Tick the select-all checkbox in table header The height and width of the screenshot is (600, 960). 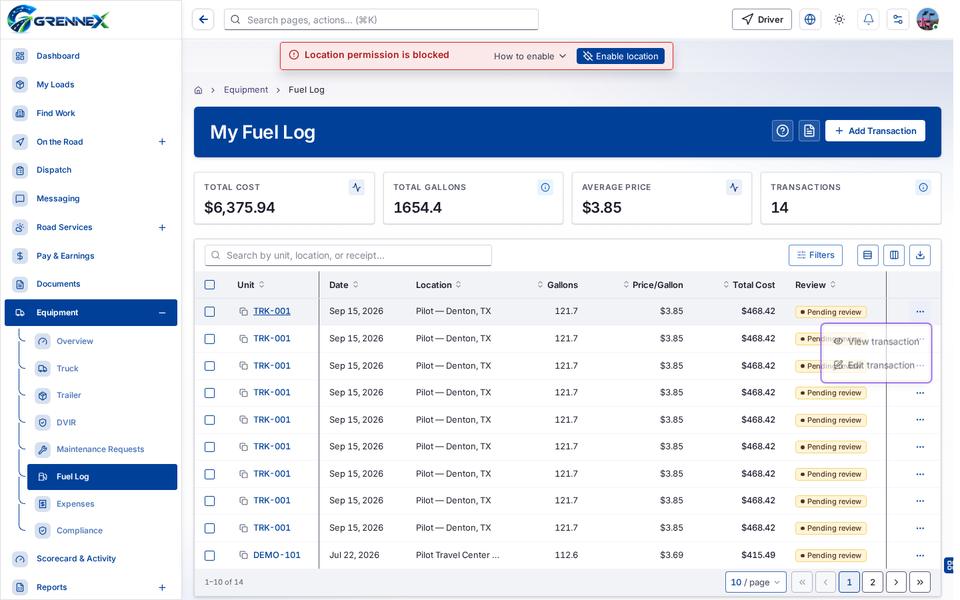(209, 285)
